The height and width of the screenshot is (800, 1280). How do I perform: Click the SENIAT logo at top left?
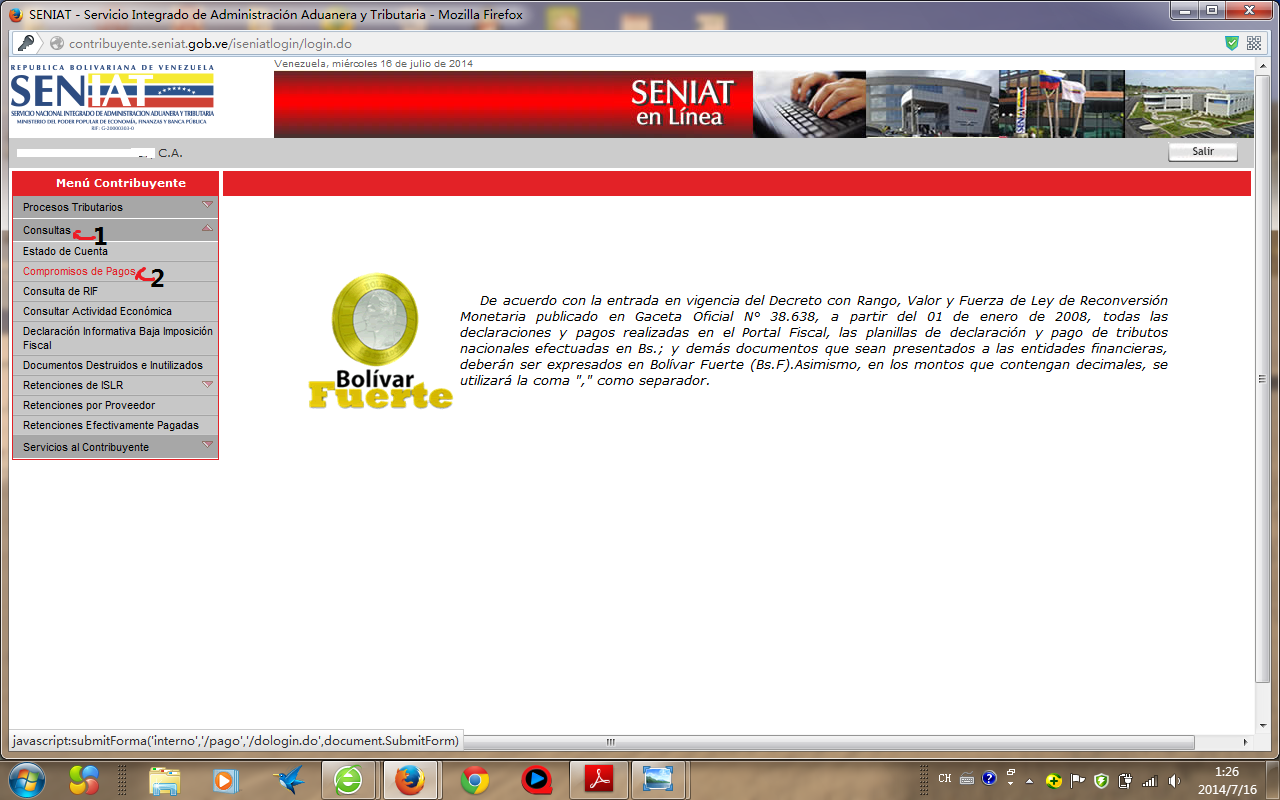pos(112,98)
